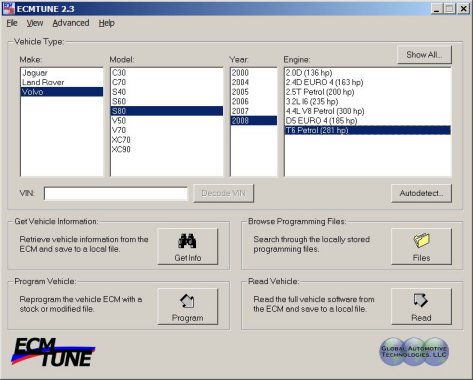The height and width of the screenshot is (380, 473).
Task: Click the Program arrow icon
Action: pos(187,301)
